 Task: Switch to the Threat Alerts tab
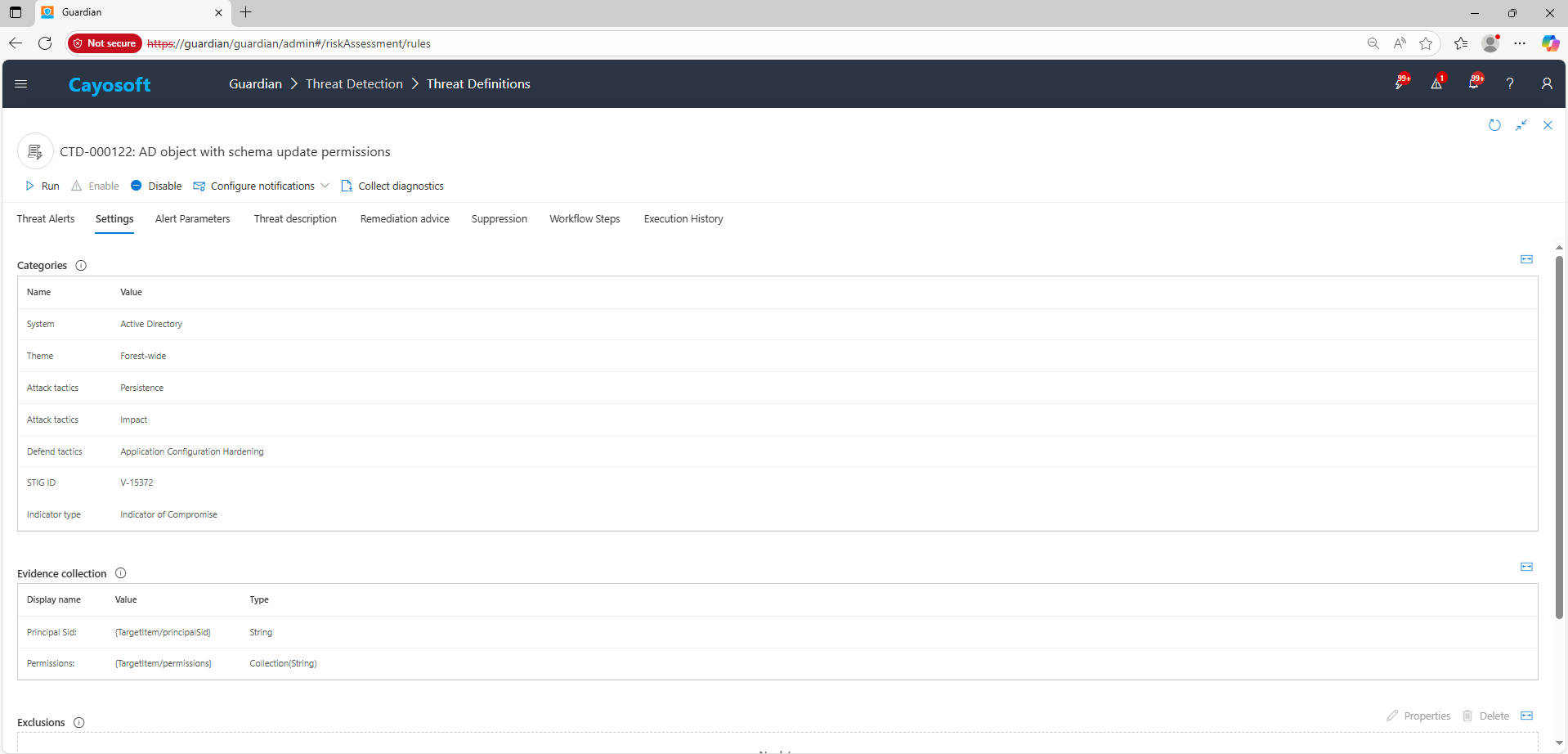tap(46, 219)
